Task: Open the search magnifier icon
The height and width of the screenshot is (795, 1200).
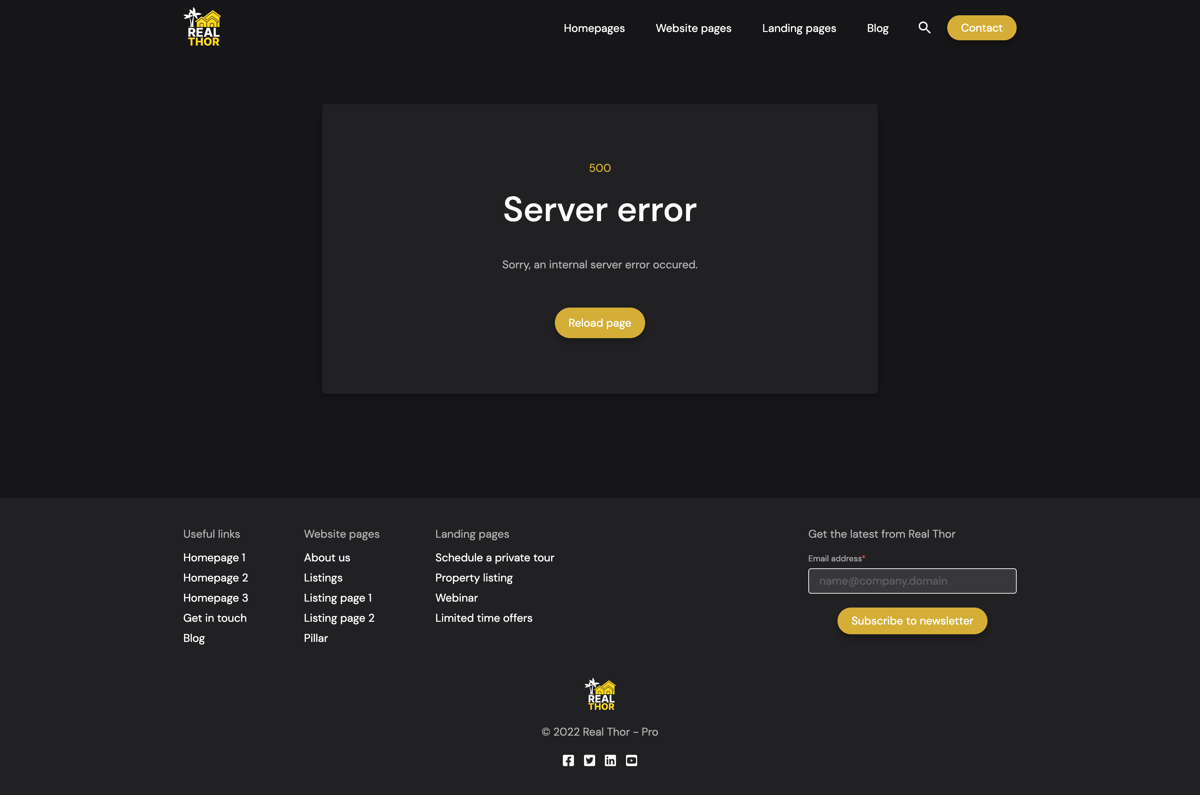Action: (924, 28)
